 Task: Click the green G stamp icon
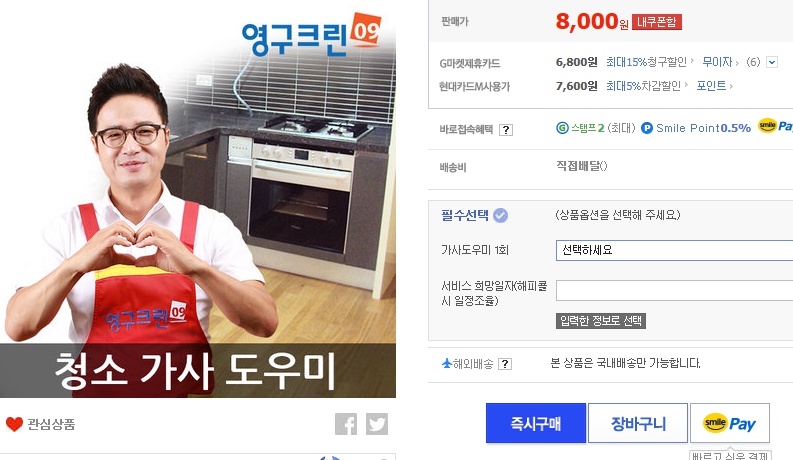562,128
